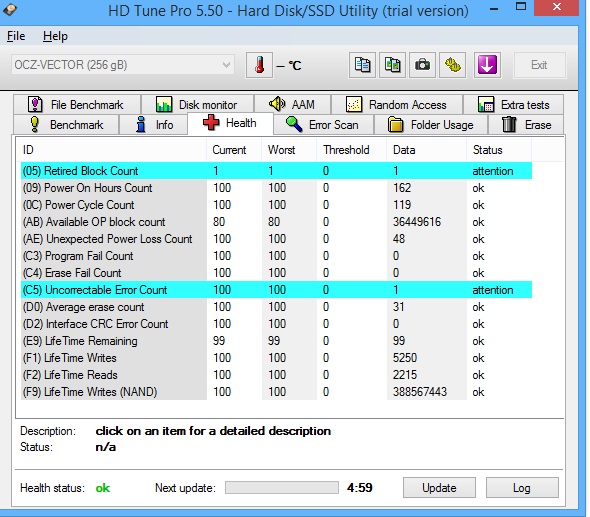Click the Data column header
The image size is (590, 517).
click(426, 150)
